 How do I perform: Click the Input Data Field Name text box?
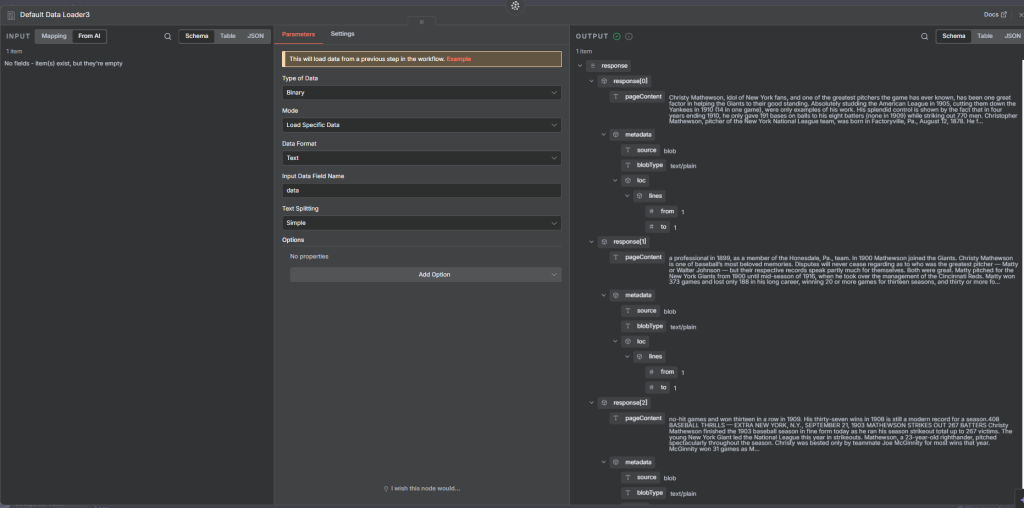point(421,190)
